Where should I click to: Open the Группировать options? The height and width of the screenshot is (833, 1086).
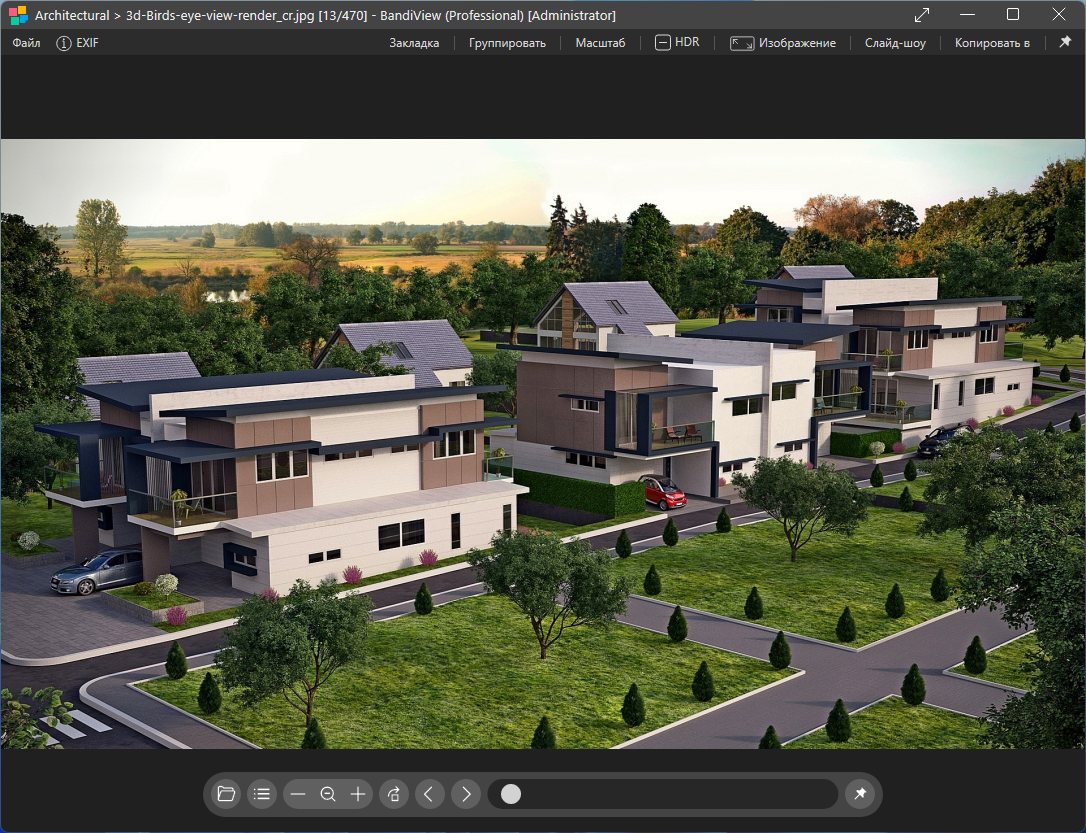pyautogui.click(x=507, y=43)
